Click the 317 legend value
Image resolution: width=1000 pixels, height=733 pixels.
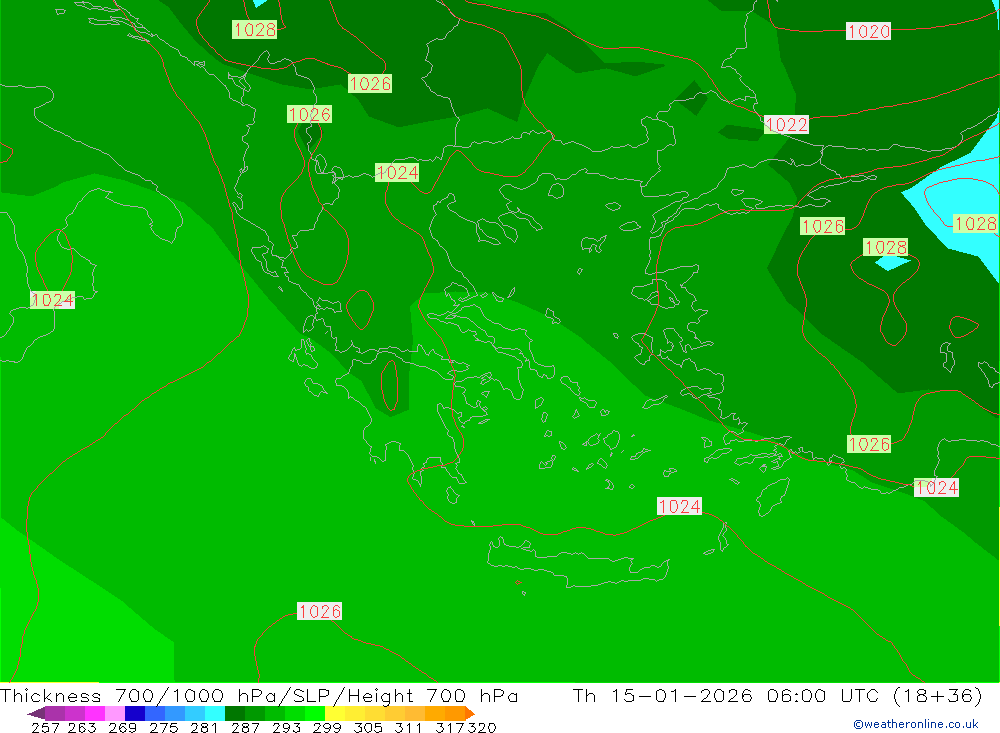pos(450,727)
